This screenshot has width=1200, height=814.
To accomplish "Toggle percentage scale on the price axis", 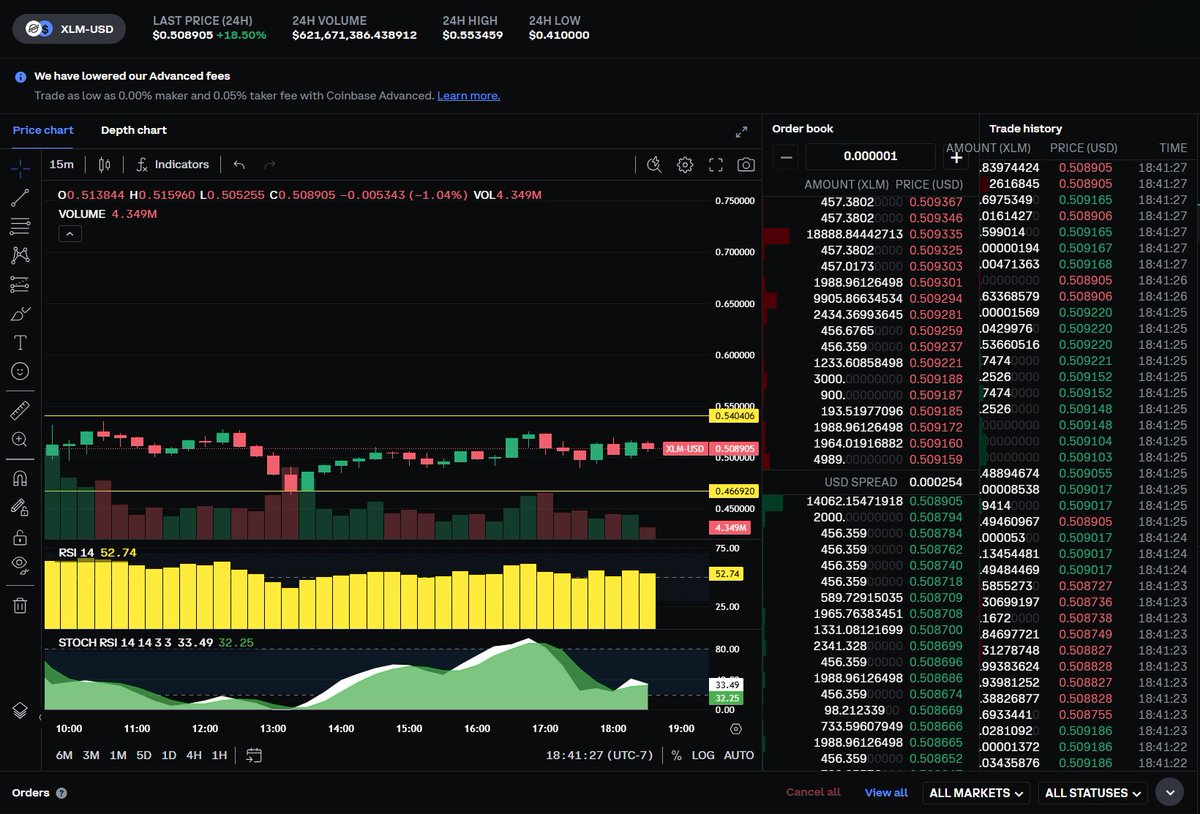I will click(x=676, y=756).
